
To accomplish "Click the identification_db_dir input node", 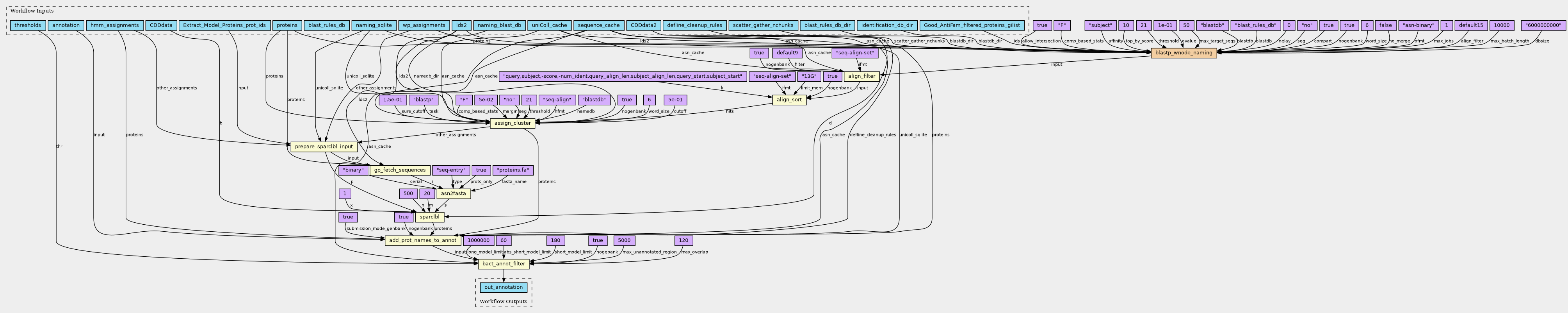I will click(x=886, y=25).
